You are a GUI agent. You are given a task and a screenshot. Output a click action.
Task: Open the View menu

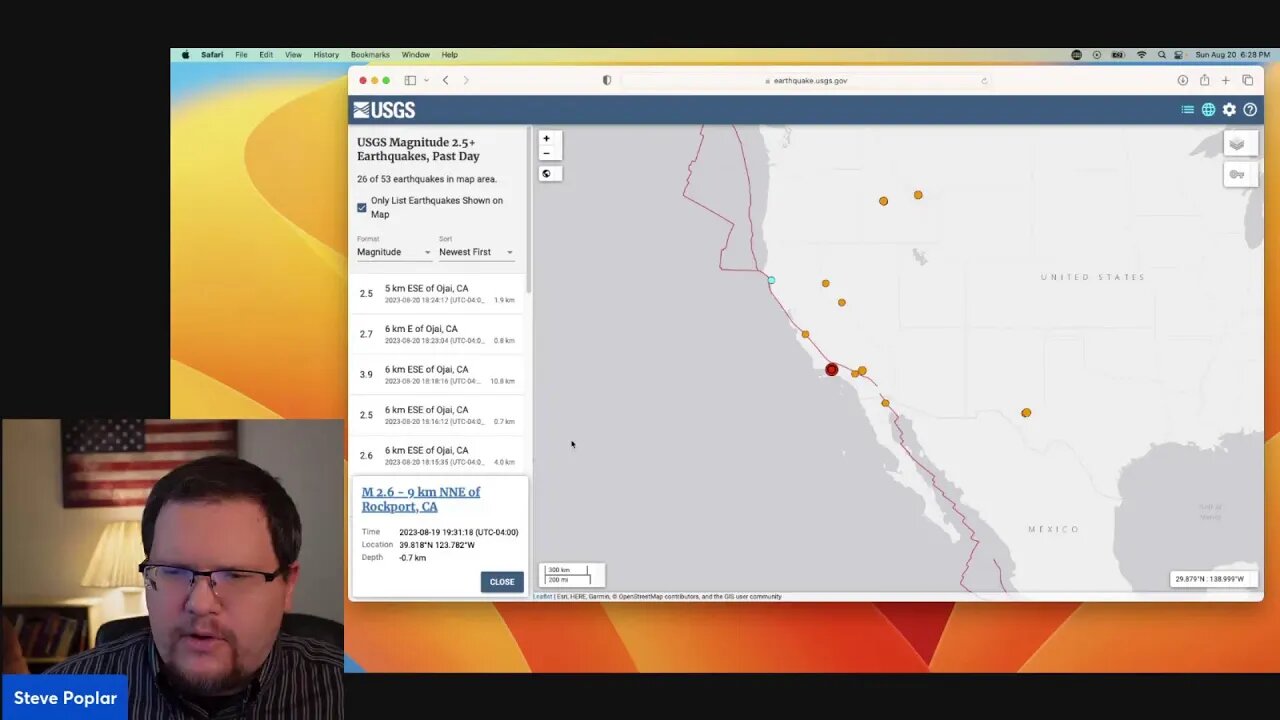[x=293, y=55]
